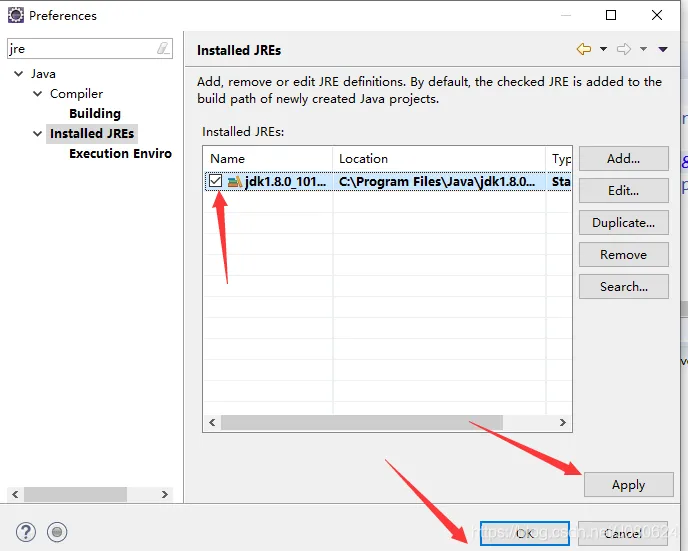Image resolution: width=688 pixels, height=551 pixels.
Task: Select the Java tree item
Action: (43, 74)
